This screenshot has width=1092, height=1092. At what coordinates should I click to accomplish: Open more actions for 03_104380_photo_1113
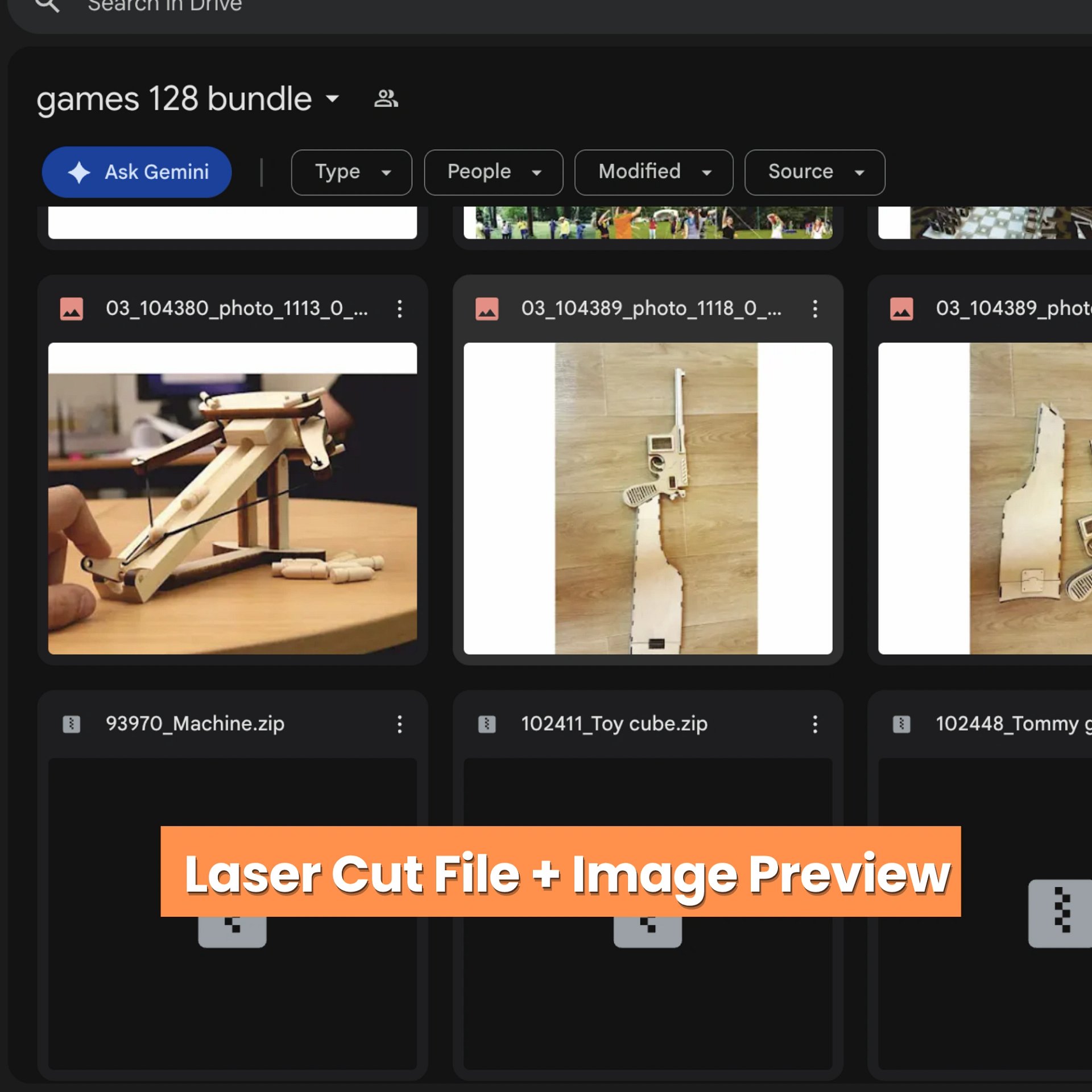coord(400,309)
